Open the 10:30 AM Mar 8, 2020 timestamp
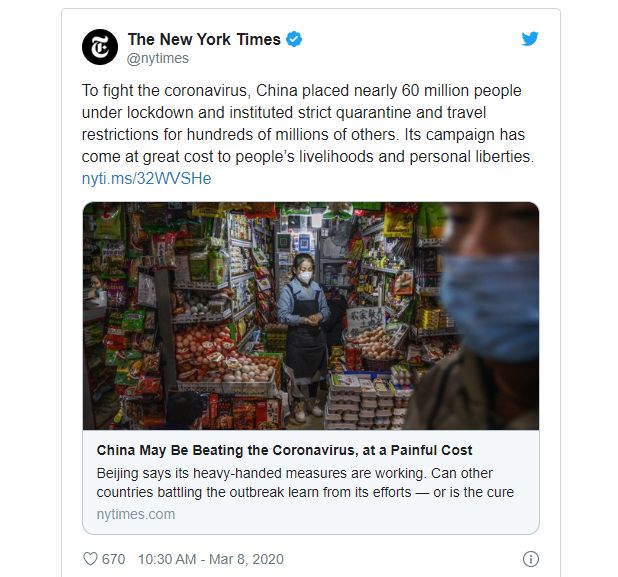Viewport: 618px width, 577px height. coord(210,559)
